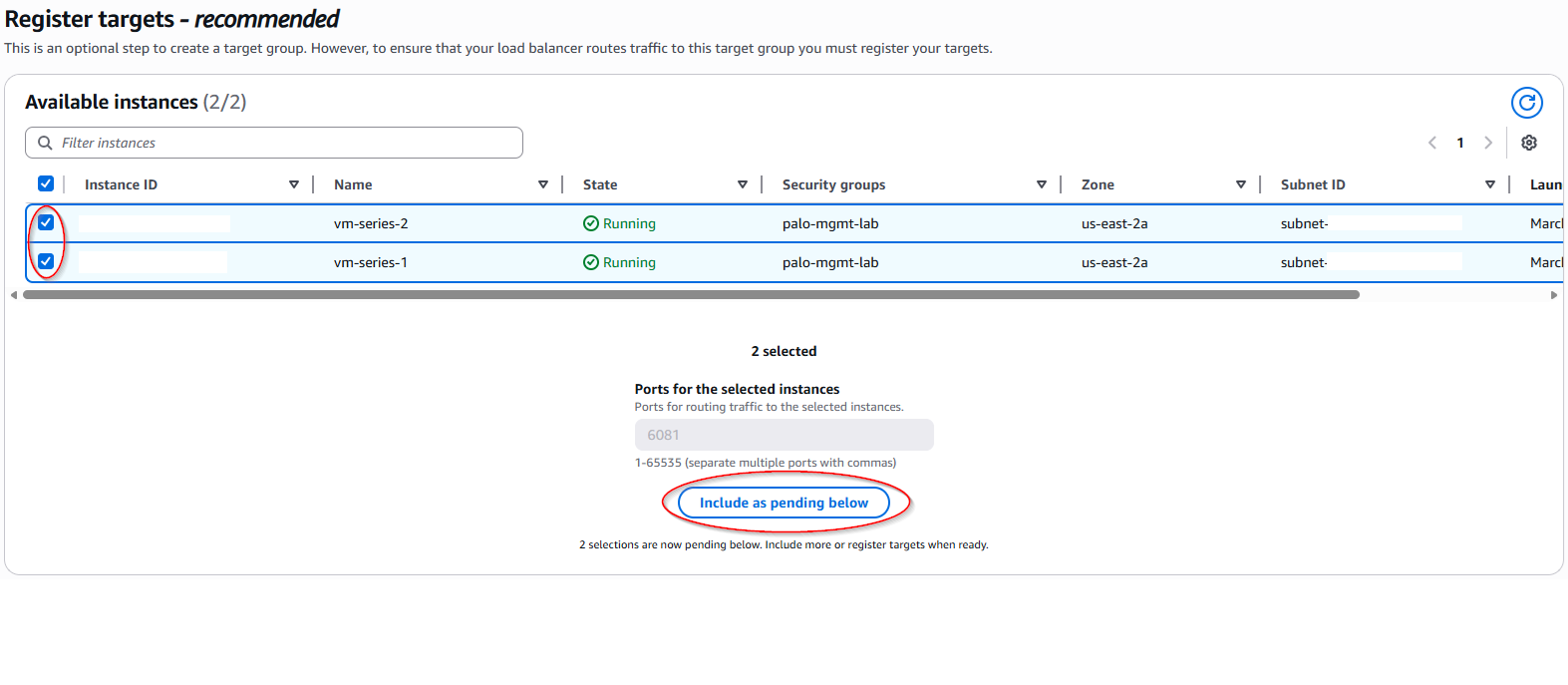The height and width of the screenshot is (685, 1568).
Task: Go to previous page arrow
Action: (x=1432, y=143)
